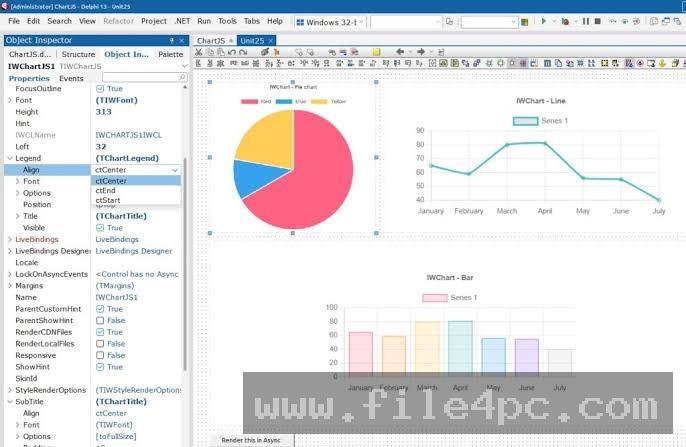
Task: Expand the Margins property
Action: [x=10, y=286]
